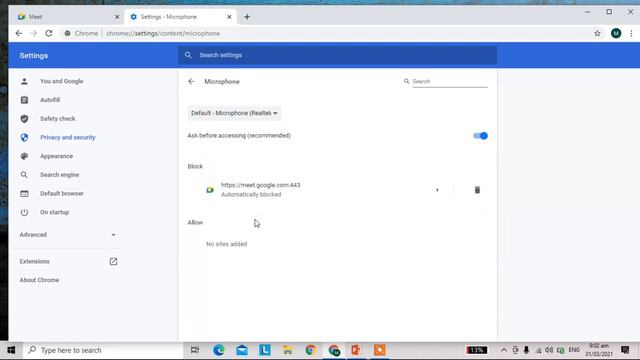Open the volume tray icon
Screen dimensions: 640x360
pos(549,350)
